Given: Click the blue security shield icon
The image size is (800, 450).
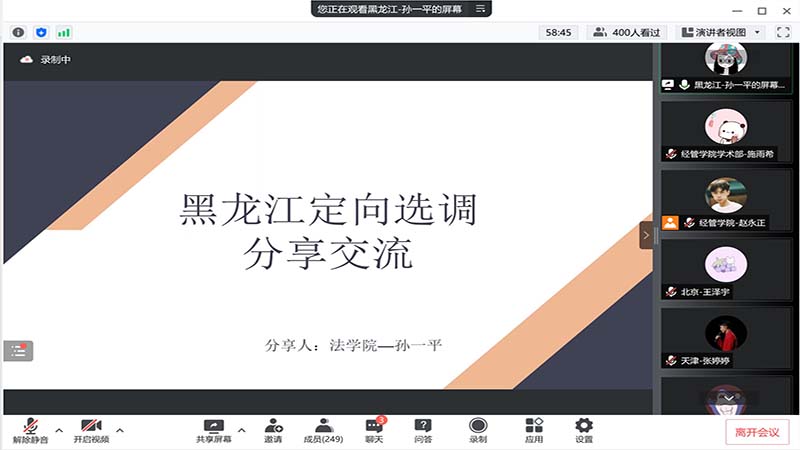Looking at the screenshot, I should (41, 33).
